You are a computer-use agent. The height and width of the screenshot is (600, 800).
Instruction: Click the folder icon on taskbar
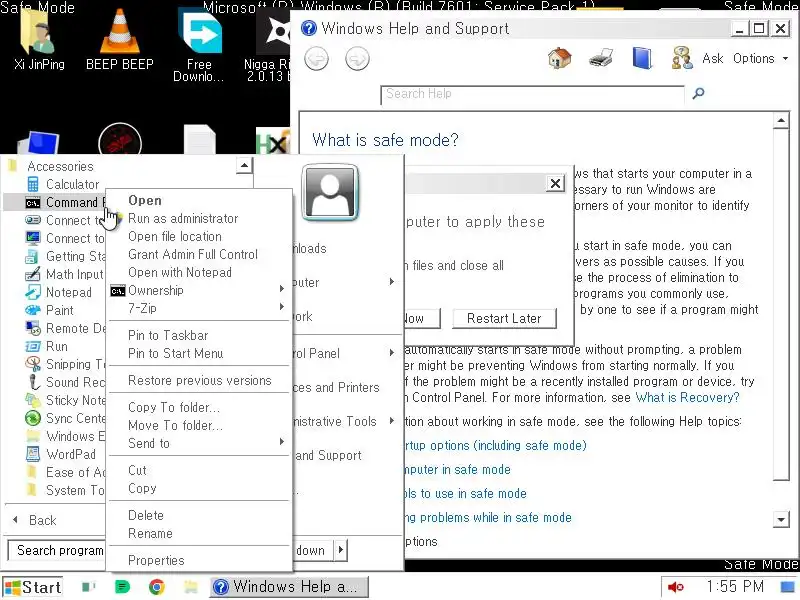point(191,587)
